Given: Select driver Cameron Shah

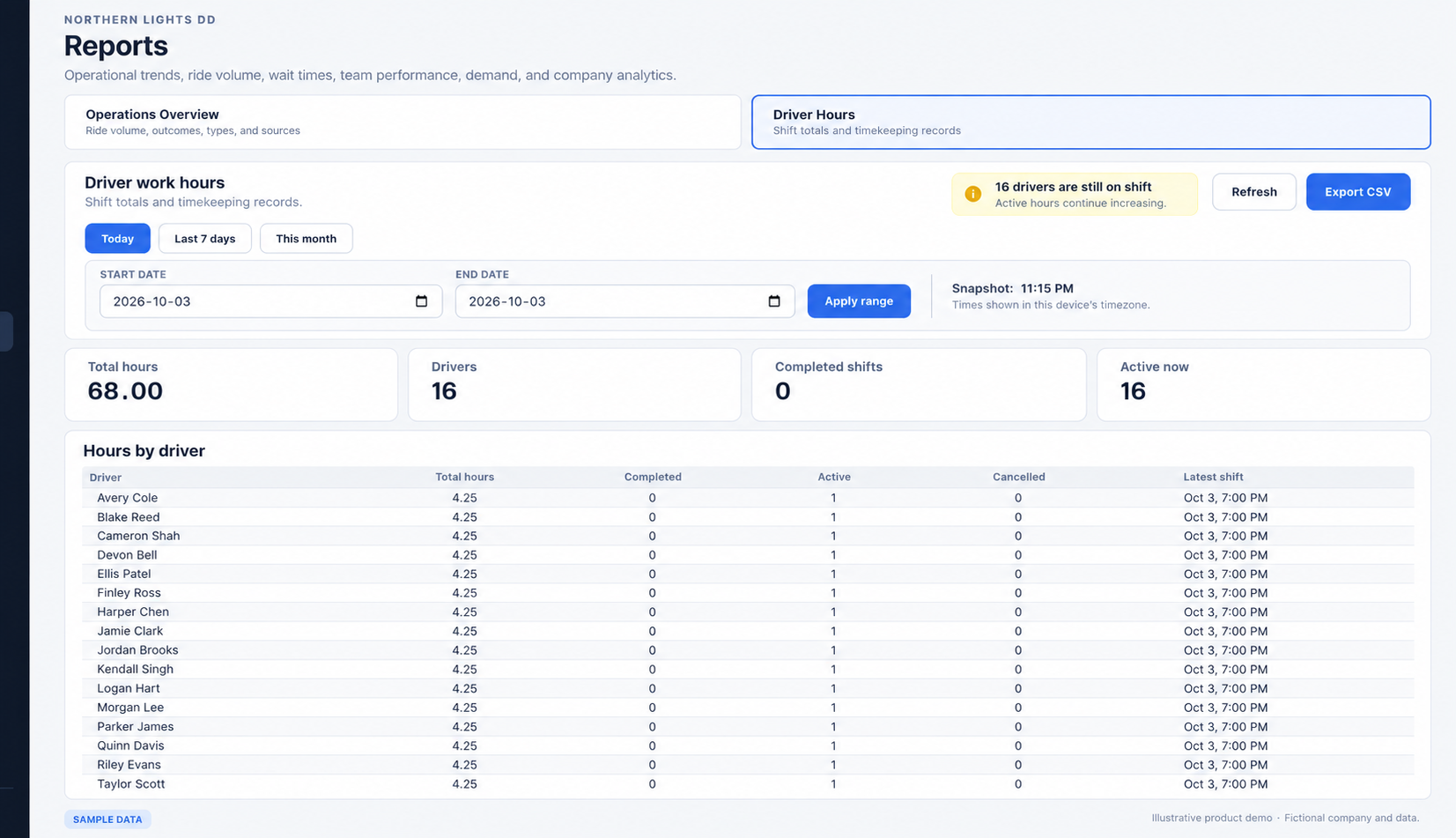Looking at the screenshot, I should 748,536.
